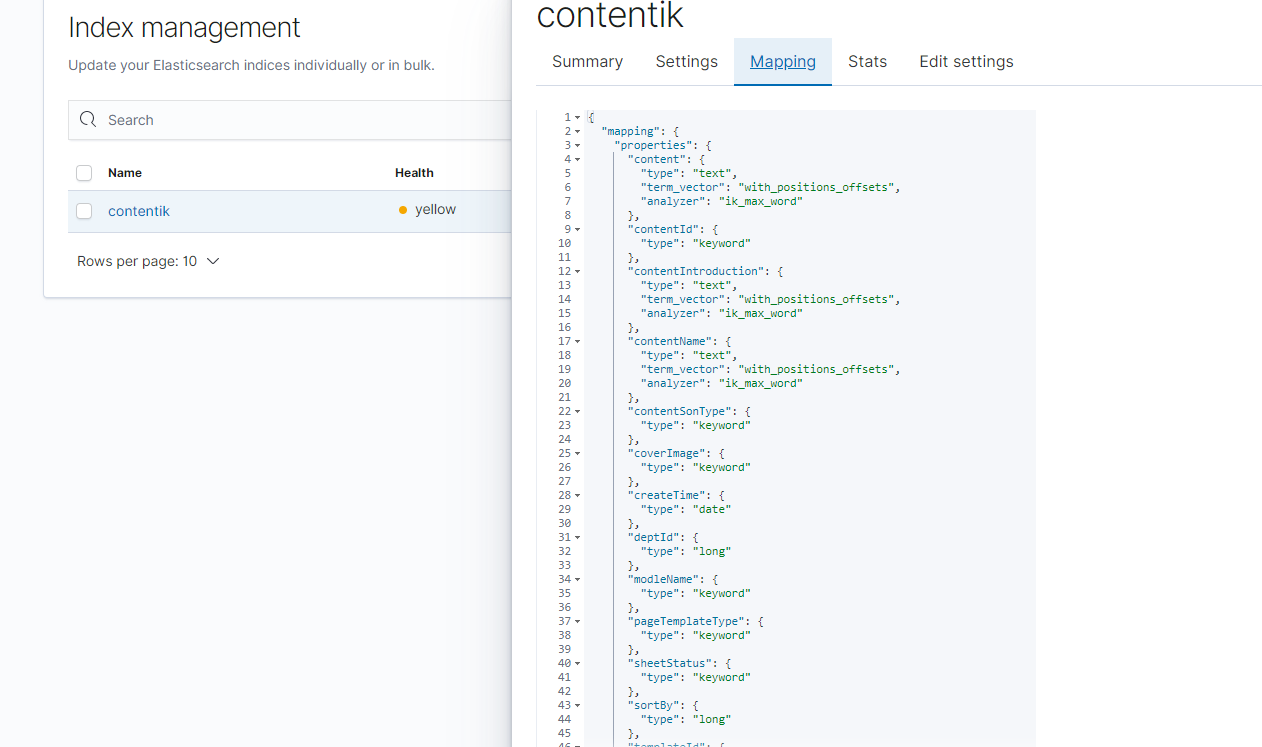
Task: Fold the "contentIntroduction" field block
Action: pos(577,271)
